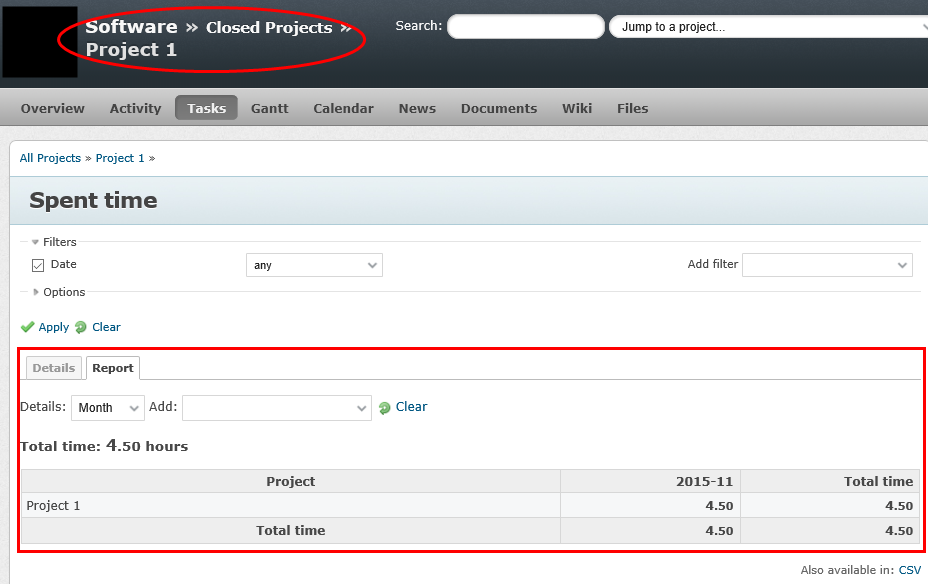928x584 pixels.
Task: Go to the Activity menu item
Action: 136,108
